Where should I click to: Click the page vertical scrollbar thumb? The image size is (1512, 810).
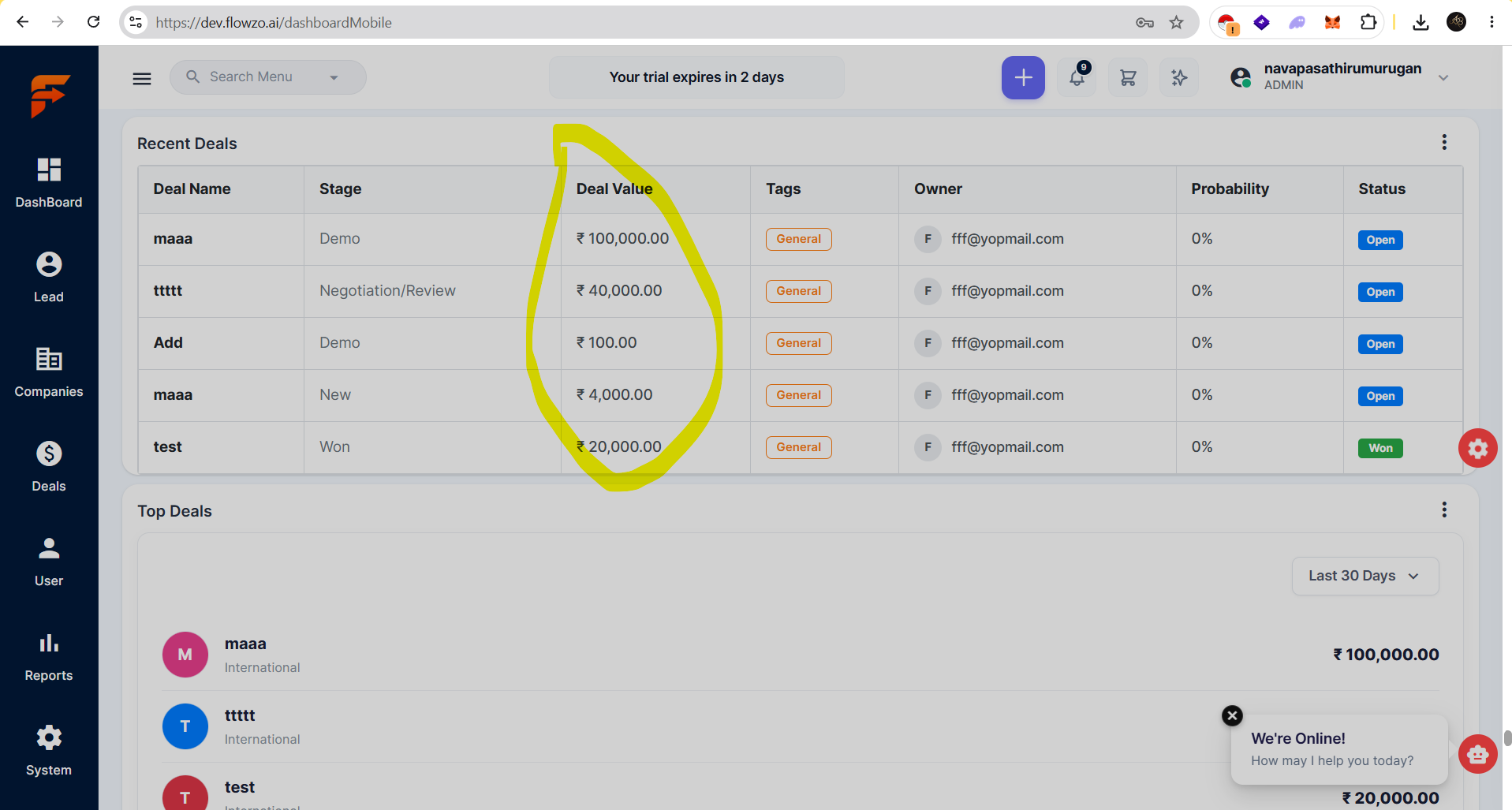[x=1507, y=737]
